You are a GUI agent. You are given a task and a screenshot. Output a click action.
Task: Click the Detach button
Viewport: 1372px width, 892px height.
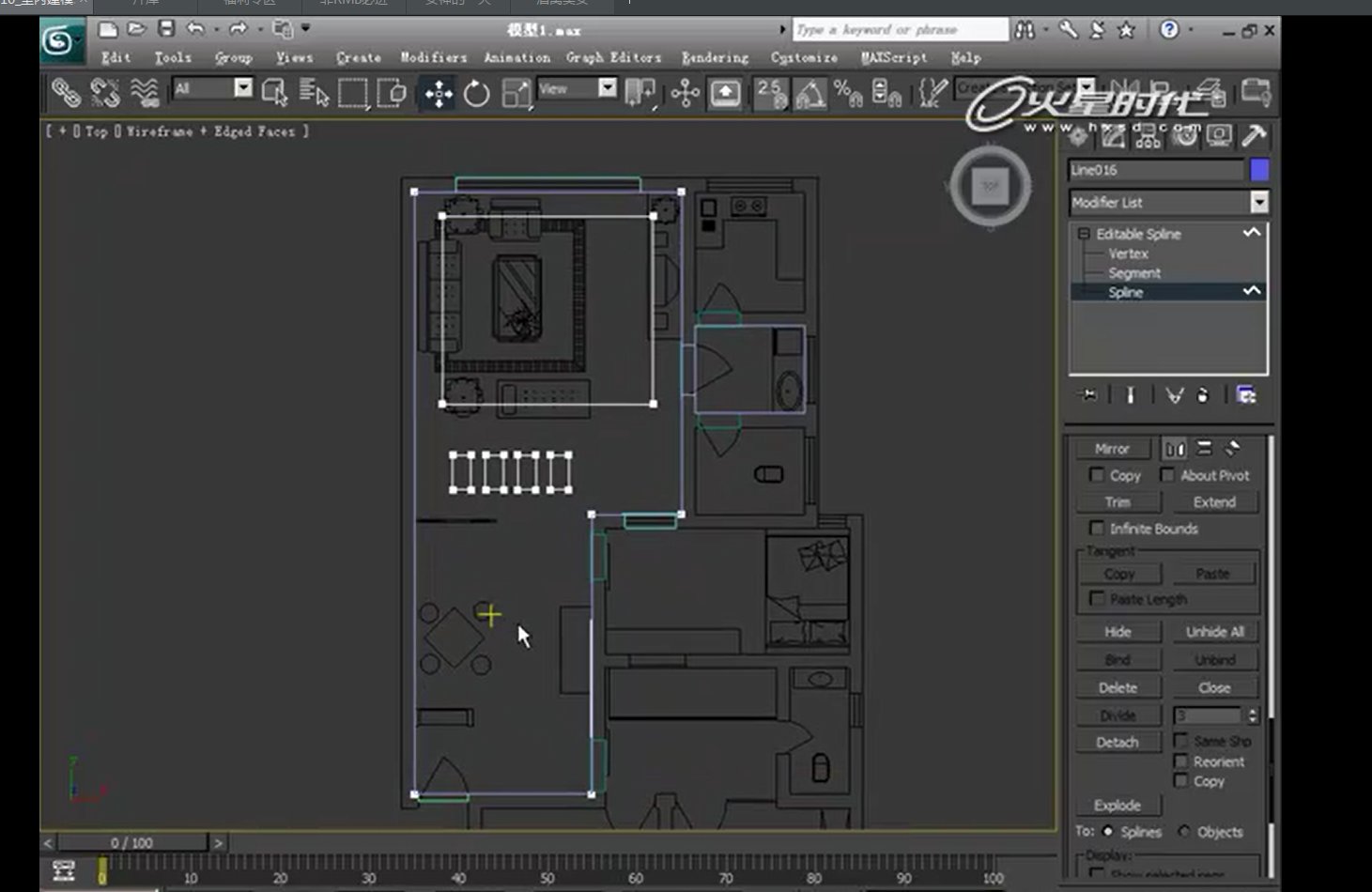coord(1118,742)
